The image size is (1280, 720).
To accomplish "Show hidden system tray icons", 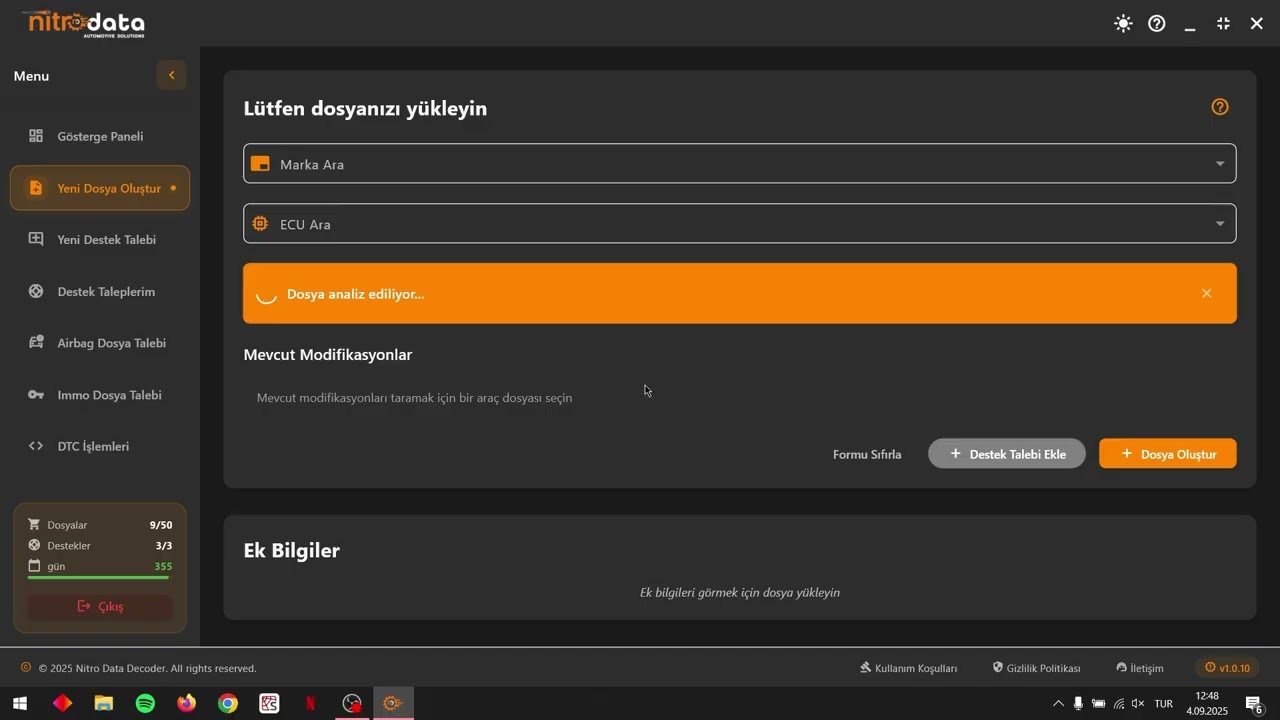I will (x=1058, y=703).
